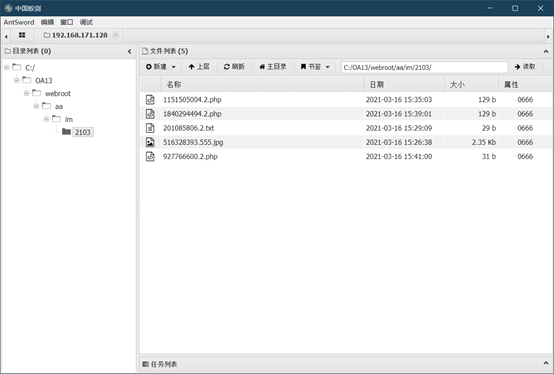Click the 201085806.2.txt text file icon

tap(150, 128)
